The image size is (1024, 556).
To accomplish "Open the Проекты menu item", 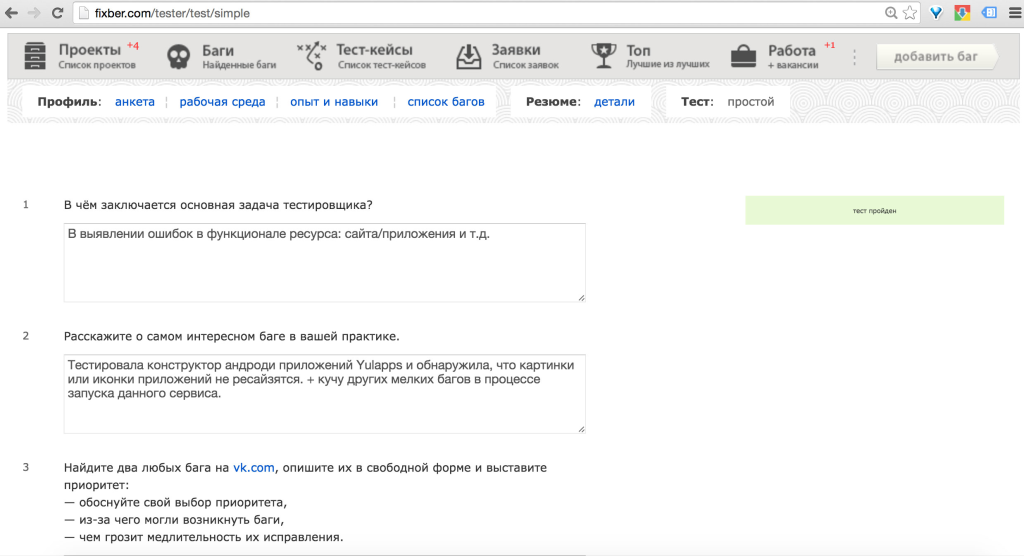I will point(89,50).
